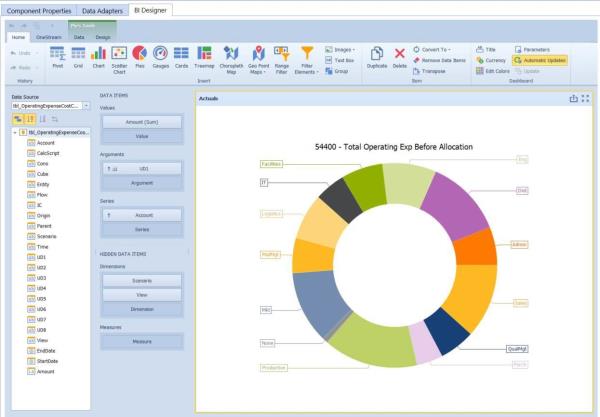This screenshot has height=417, width=600.
Task: Toggle grouped fields view in Data Source
Action: pyautogui.click(x=18, y=118)
